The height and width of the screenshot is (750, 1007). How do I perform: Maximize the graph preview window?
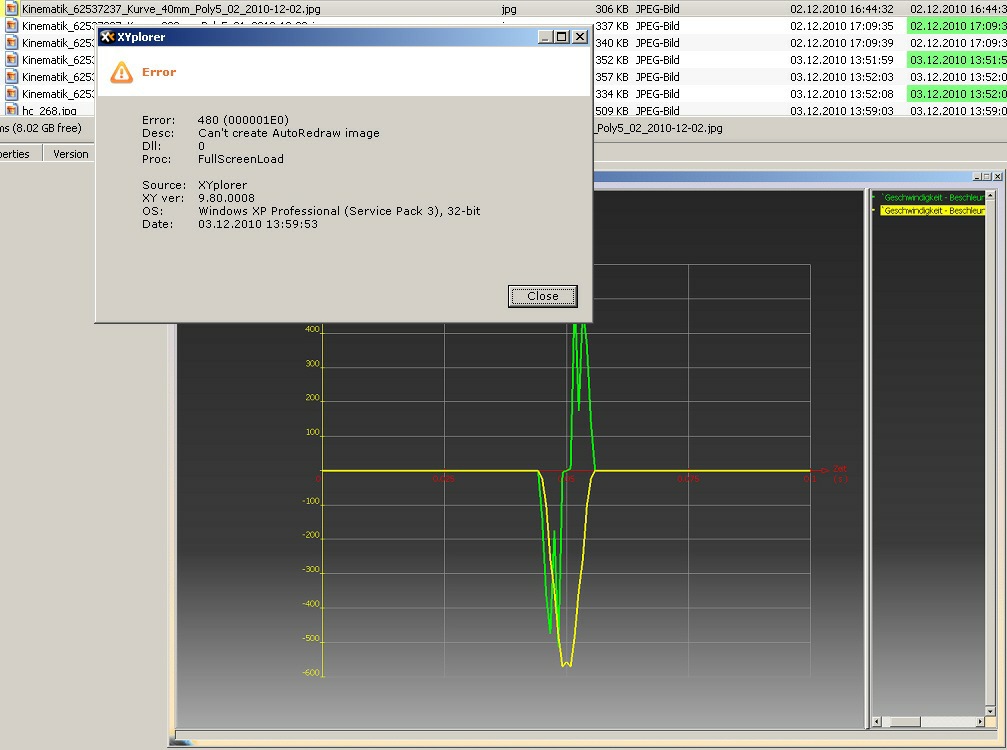tap(985, 176)
